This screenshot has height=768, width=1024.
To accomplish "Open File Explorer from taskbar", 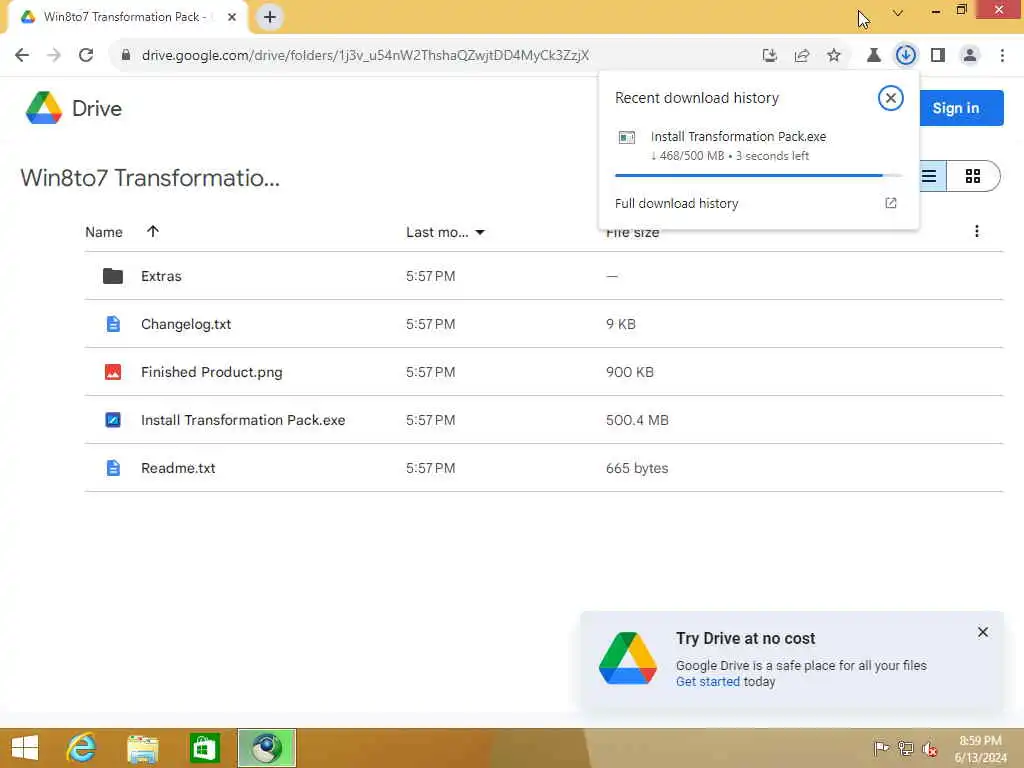I will 142,748.
